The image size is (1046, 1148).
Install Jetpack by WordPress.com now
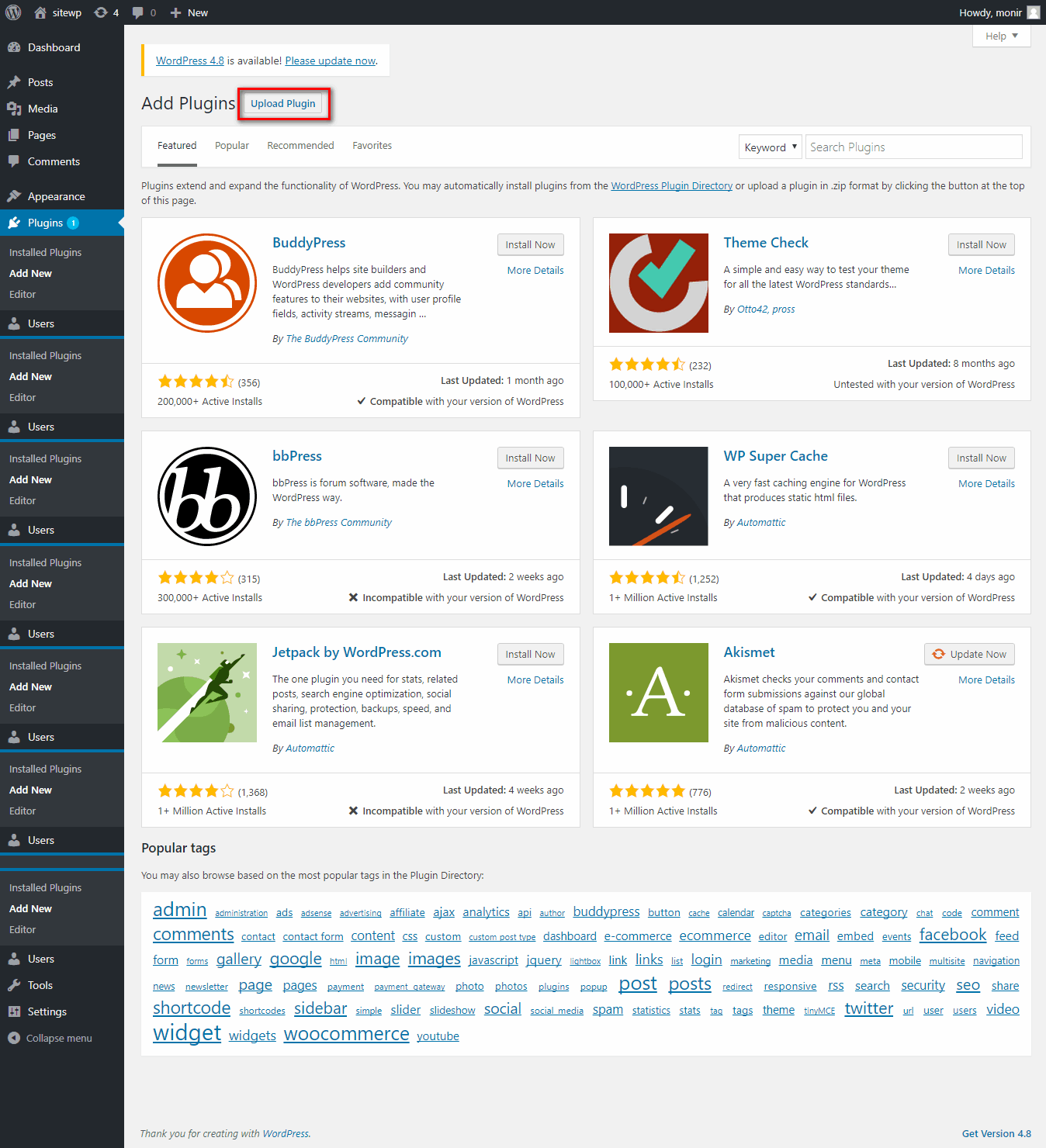pyautogui.click(x=531, y=654)
